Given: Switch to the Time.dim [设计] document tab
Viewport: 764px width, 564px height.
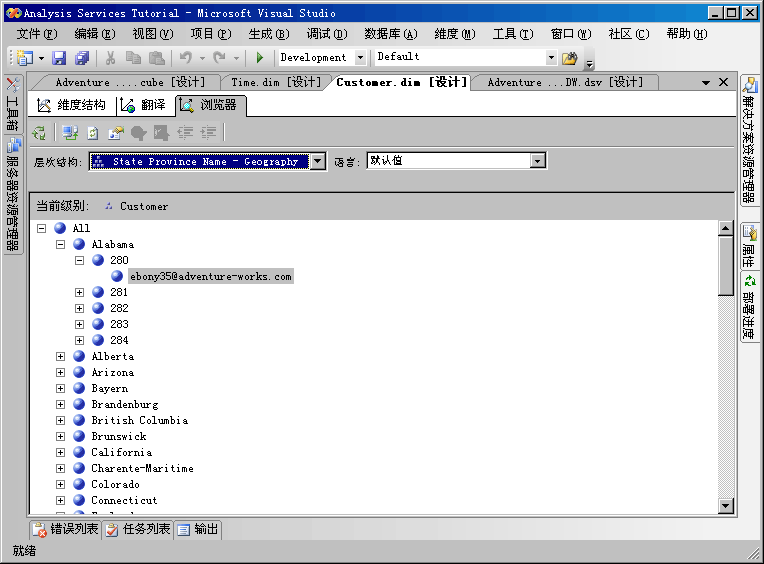Looking at the screenshot, I should [276, 82].
